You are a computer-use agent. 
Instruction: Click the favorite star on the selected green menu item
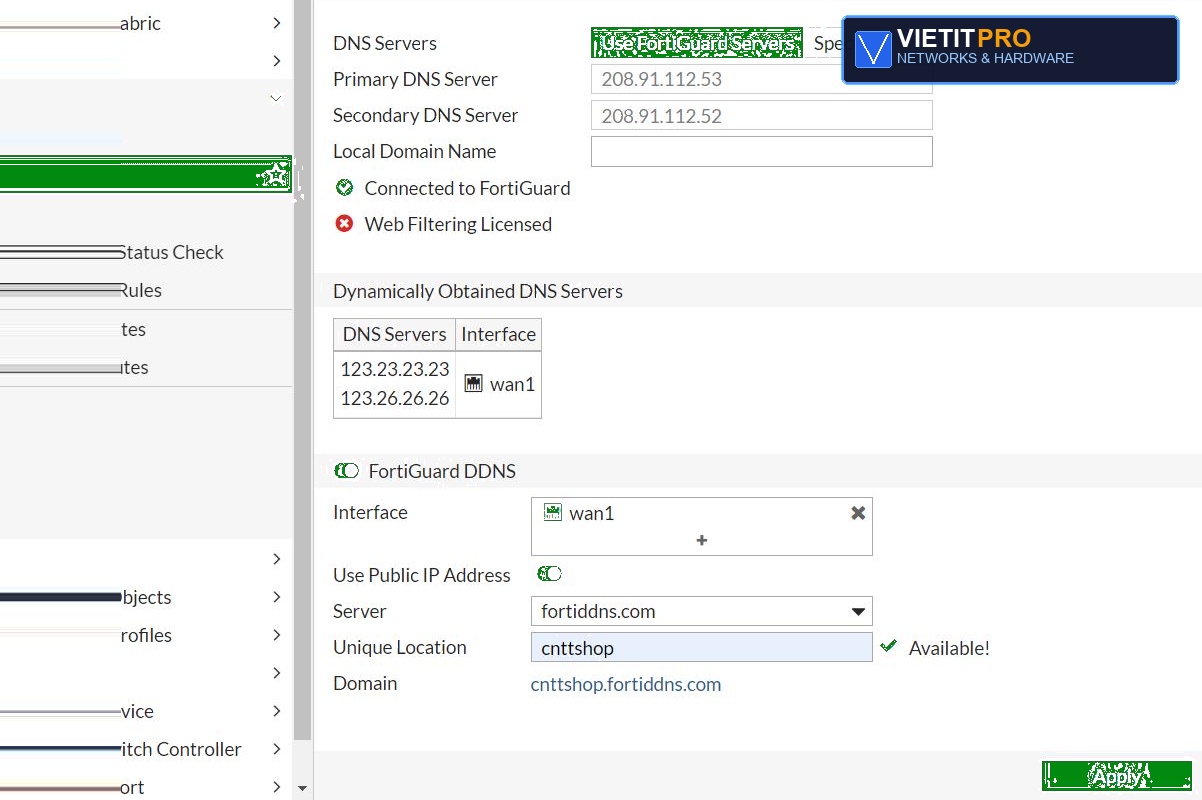[273, 177]
